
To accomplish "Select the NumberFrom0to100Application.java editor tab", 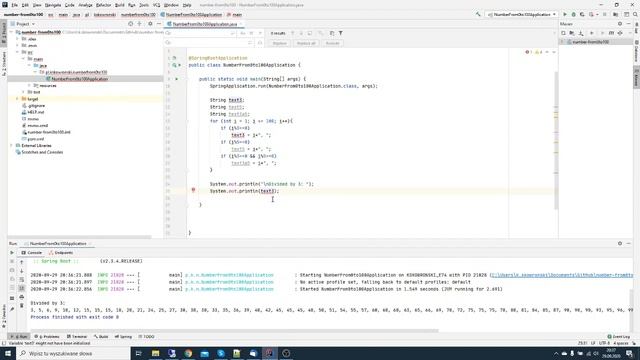I will [204, 24].
